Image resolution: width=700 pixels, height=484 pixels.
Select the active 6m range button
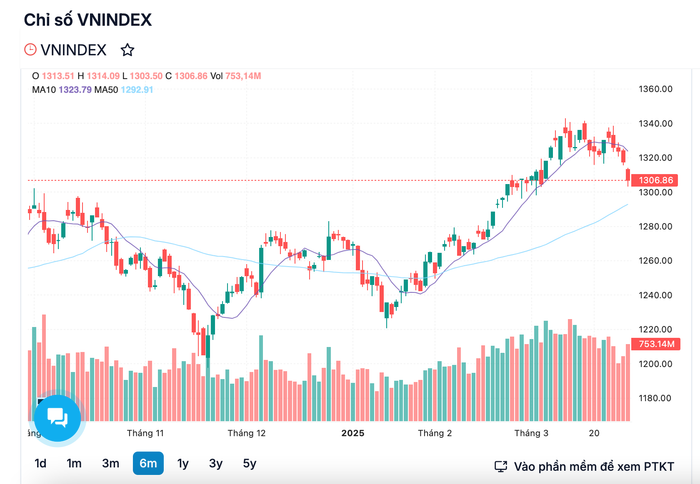[148, 463]
